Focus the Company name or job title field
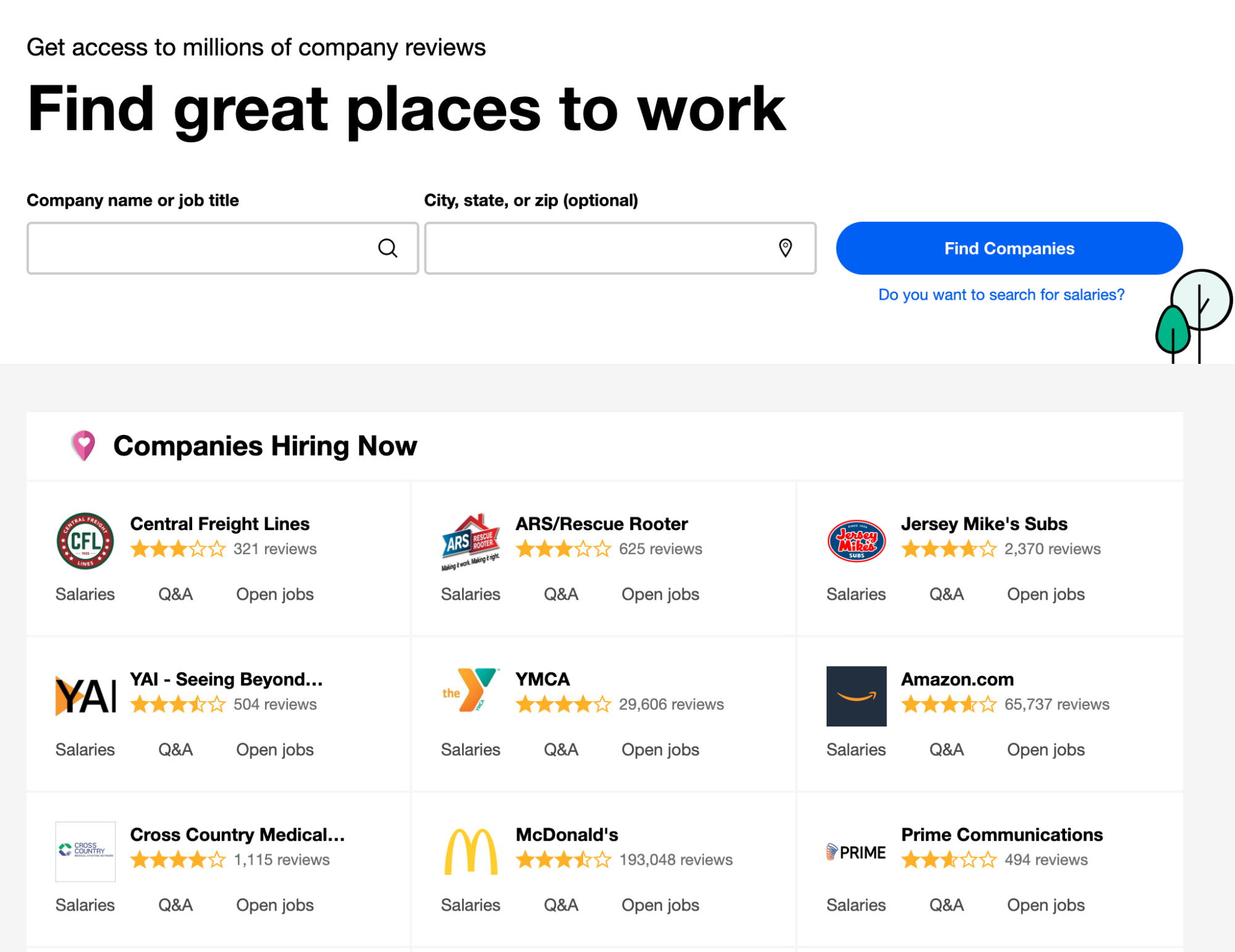1235x952 pixels. pos(222,248)
